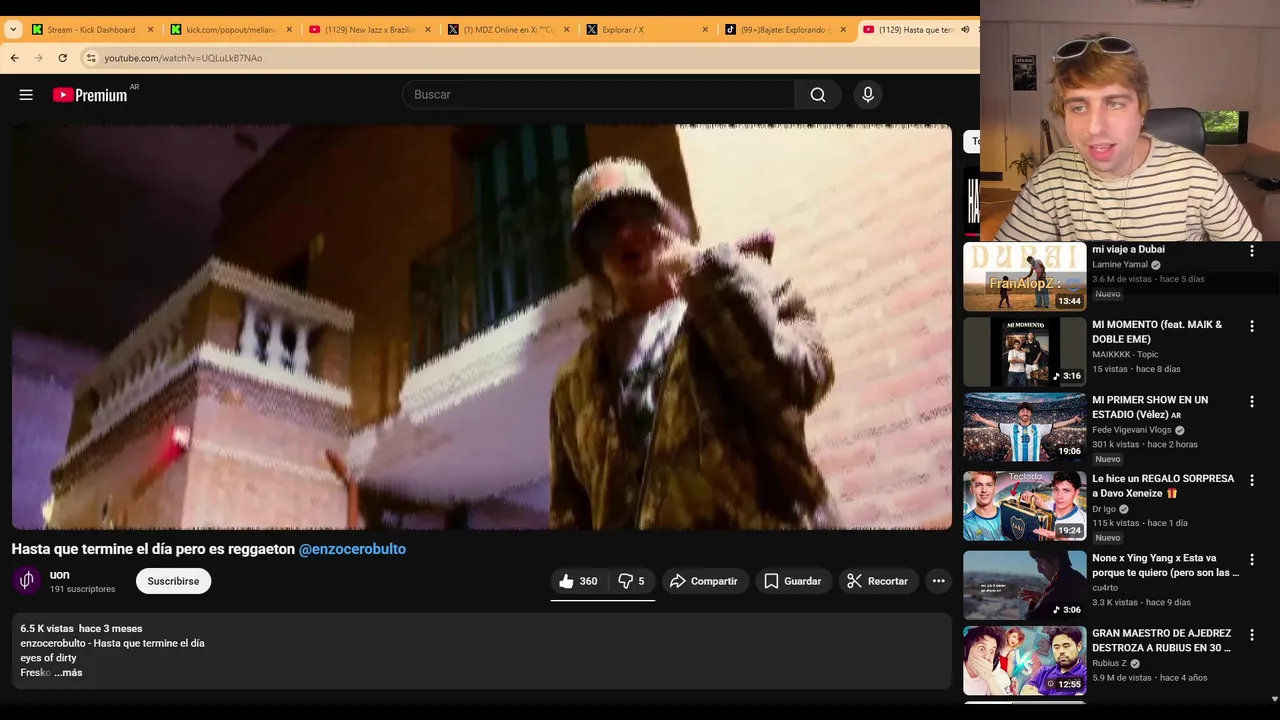The image size is (1280, 720).
Task: Reload the current page
Action: tap(62, 58)
